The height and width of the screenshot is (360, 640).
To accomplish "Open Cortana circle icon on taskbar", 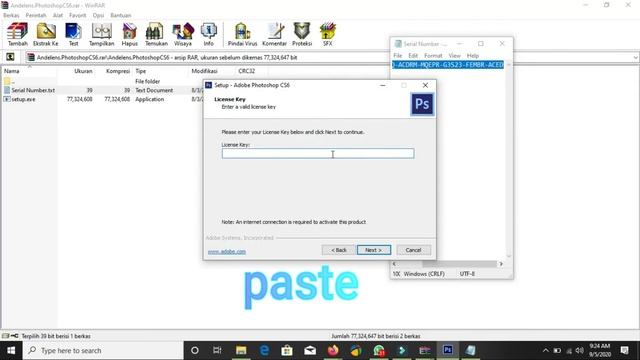I will coord(195,350).
